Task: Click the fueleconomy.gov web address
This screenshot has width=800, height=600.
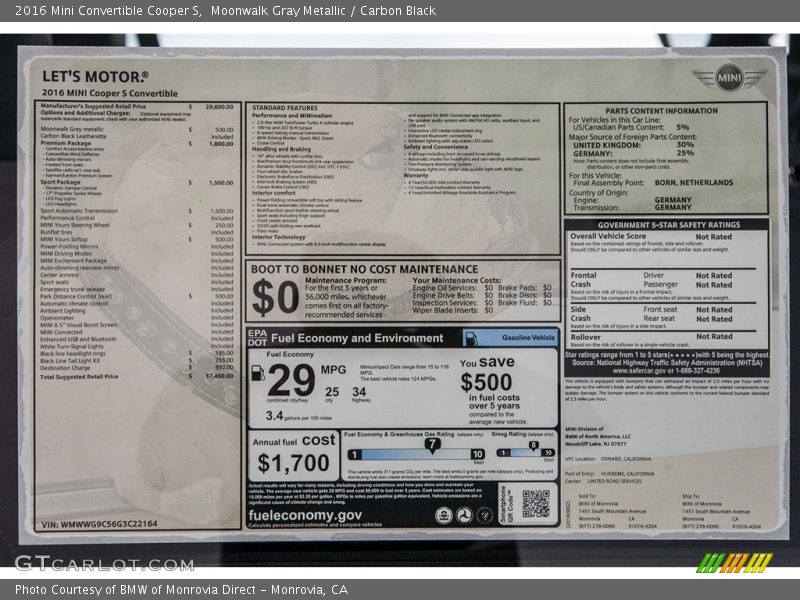Action: coord(305,515)
